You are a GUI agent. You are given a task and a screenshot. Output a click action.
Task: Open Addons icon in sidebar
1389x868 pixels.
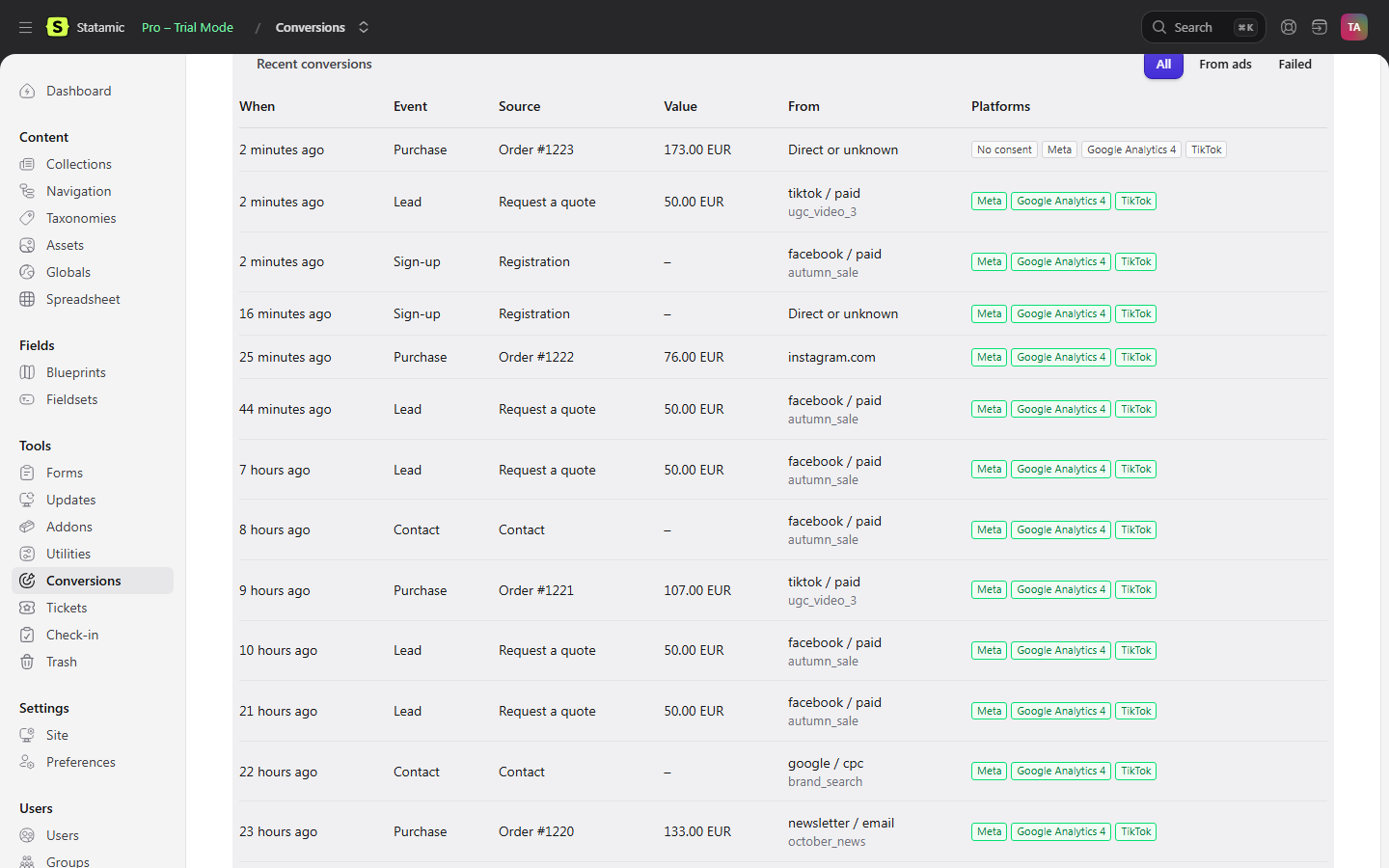[27, 527]
